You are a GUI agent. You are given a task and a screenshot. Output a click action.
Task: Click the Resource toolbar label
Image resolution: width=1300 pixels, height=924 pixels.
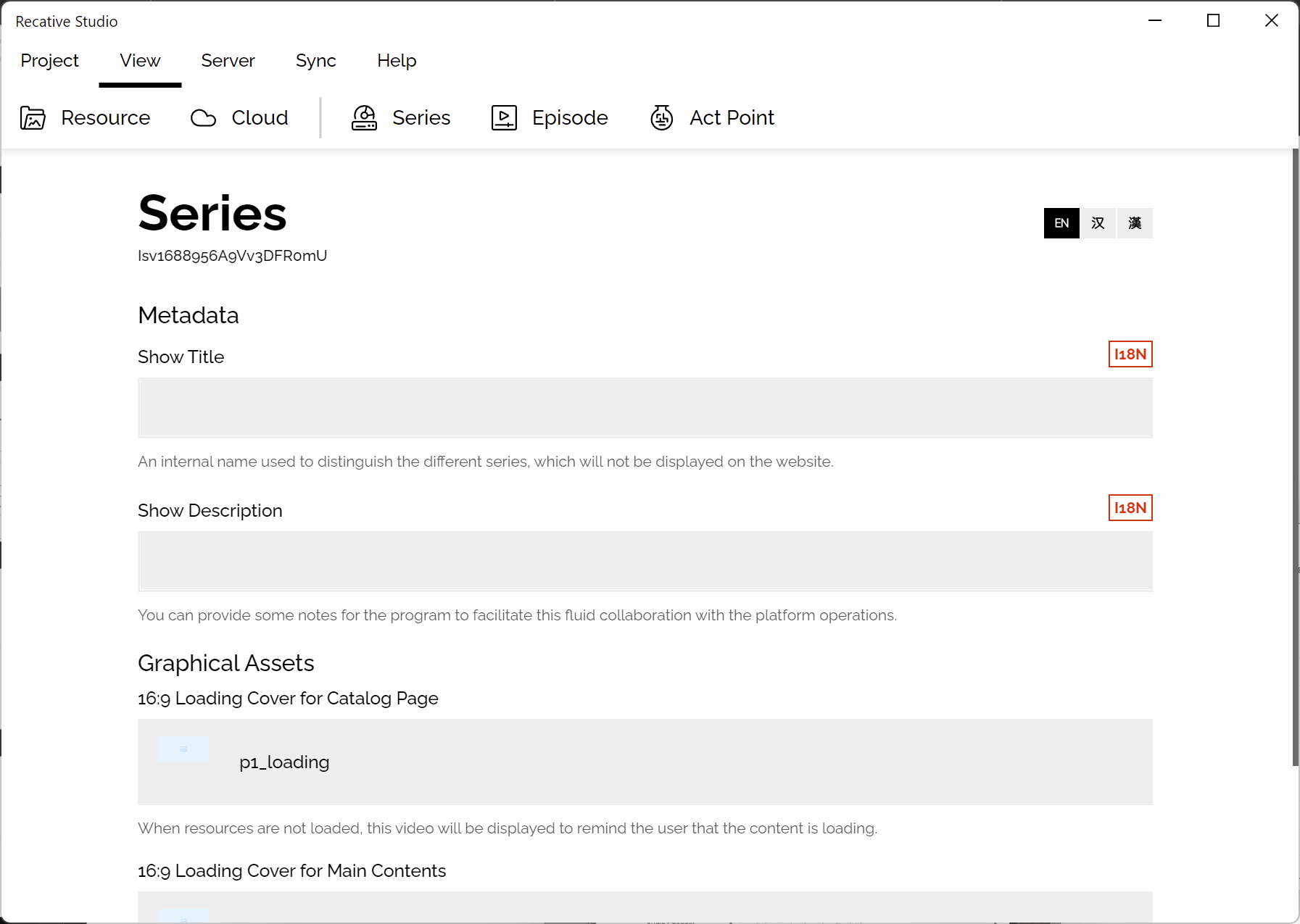[105, 117]
